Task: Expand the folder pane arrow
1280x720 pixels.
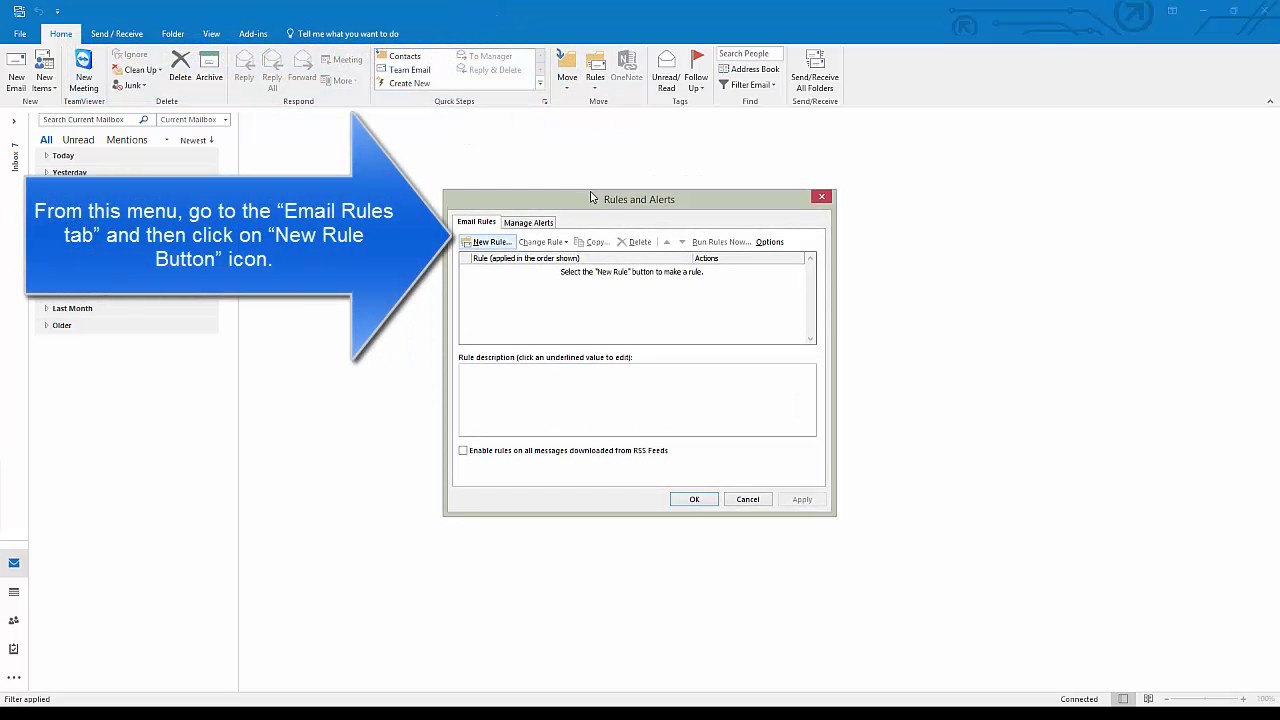Action: pyautogui.click(x=14, y=121)
